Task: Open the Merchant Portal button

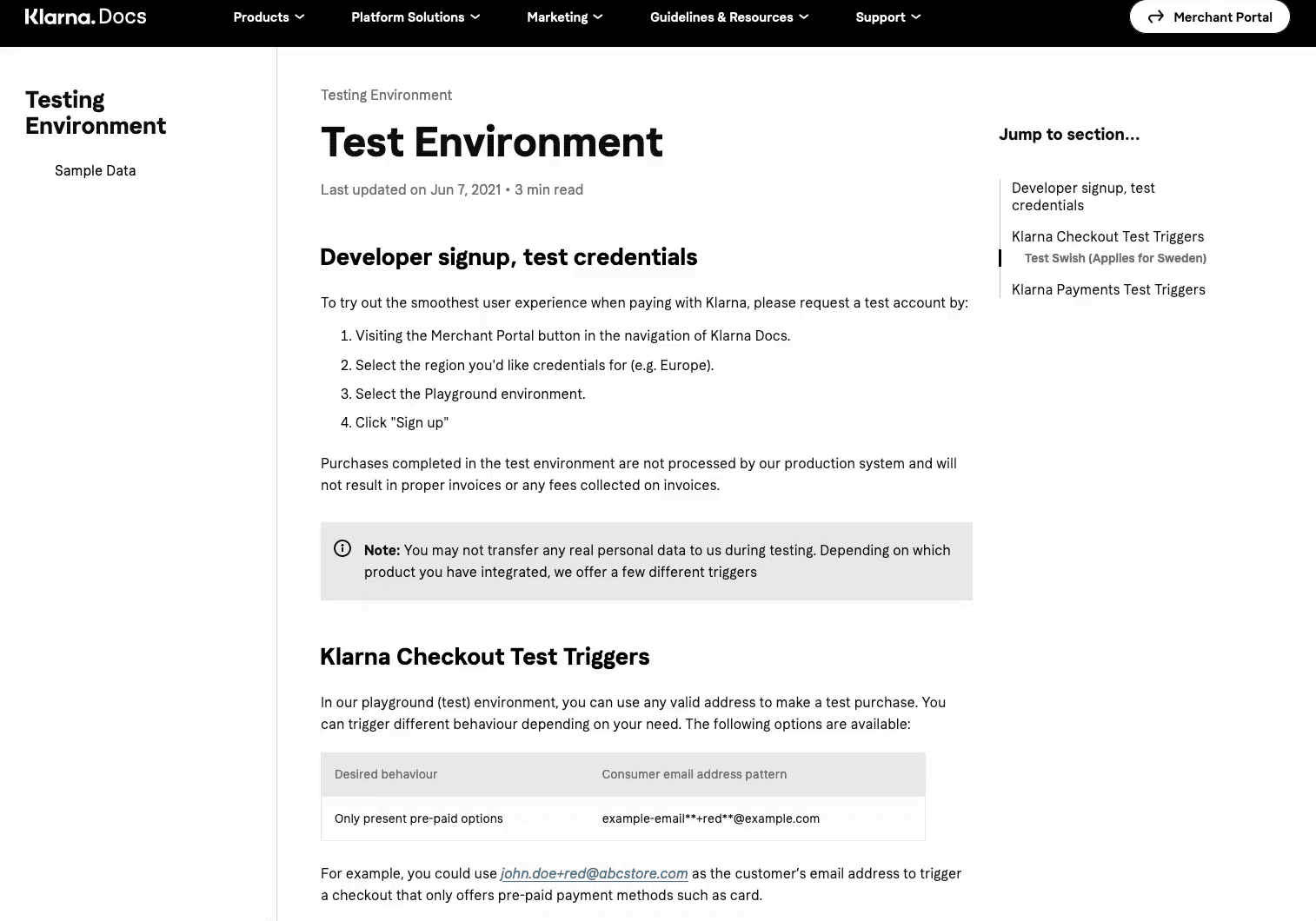Action: 1209,17
